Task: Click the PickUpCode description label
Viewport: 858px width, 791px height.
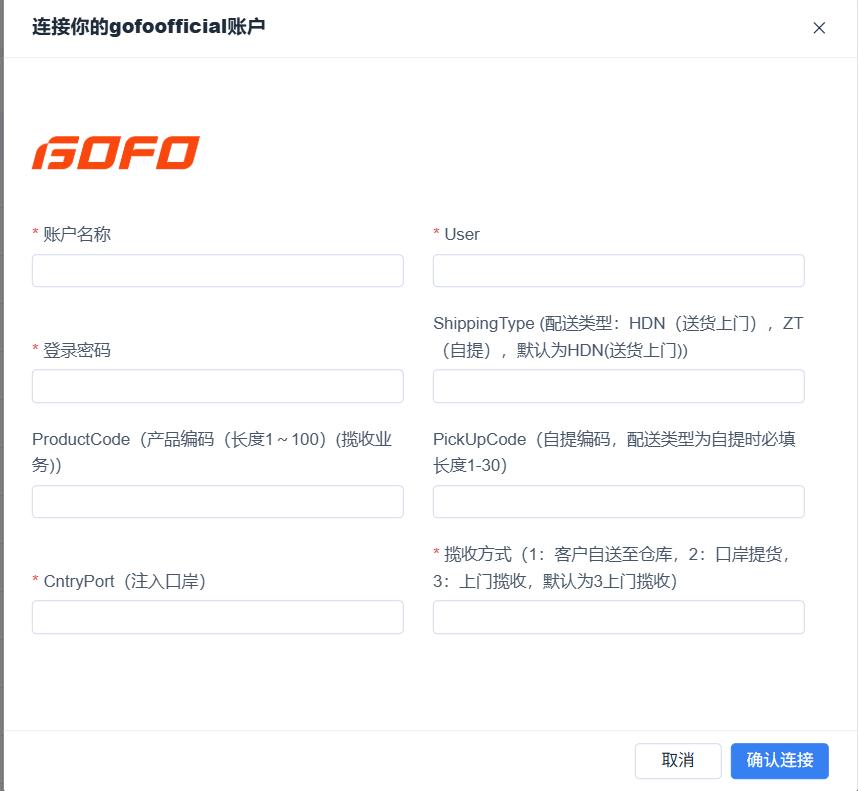Action: coord(614,452)
